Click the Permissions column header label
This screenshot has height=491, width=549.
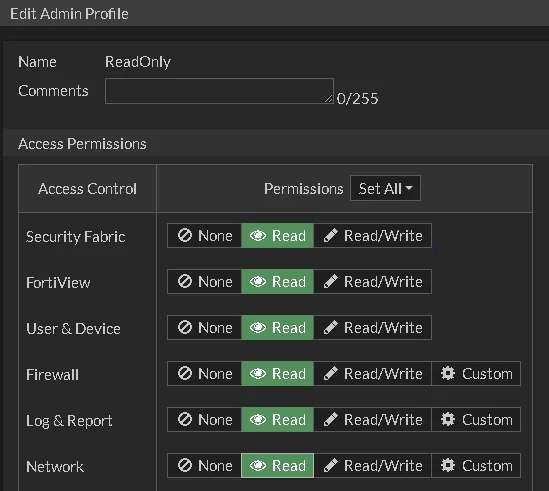pyautogui.click(x=304, y=189)
